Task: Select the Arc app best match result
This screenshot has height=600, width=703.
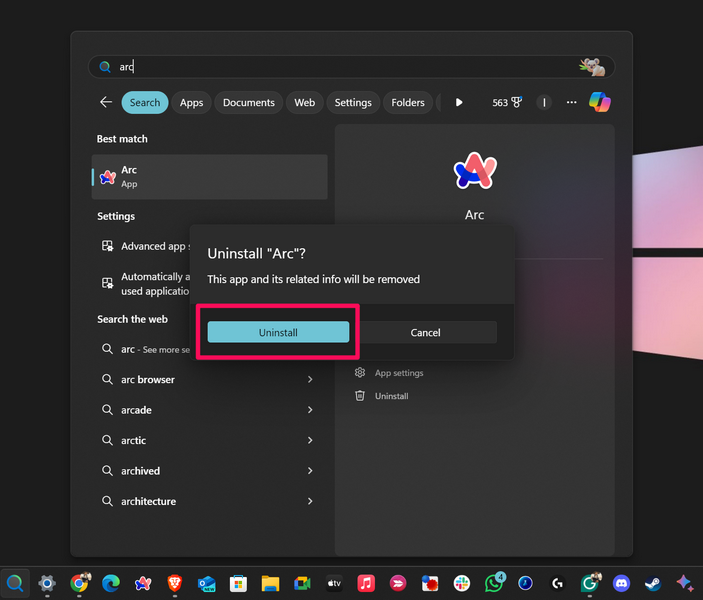Action: pyautogui.click(x=210, y=177)
